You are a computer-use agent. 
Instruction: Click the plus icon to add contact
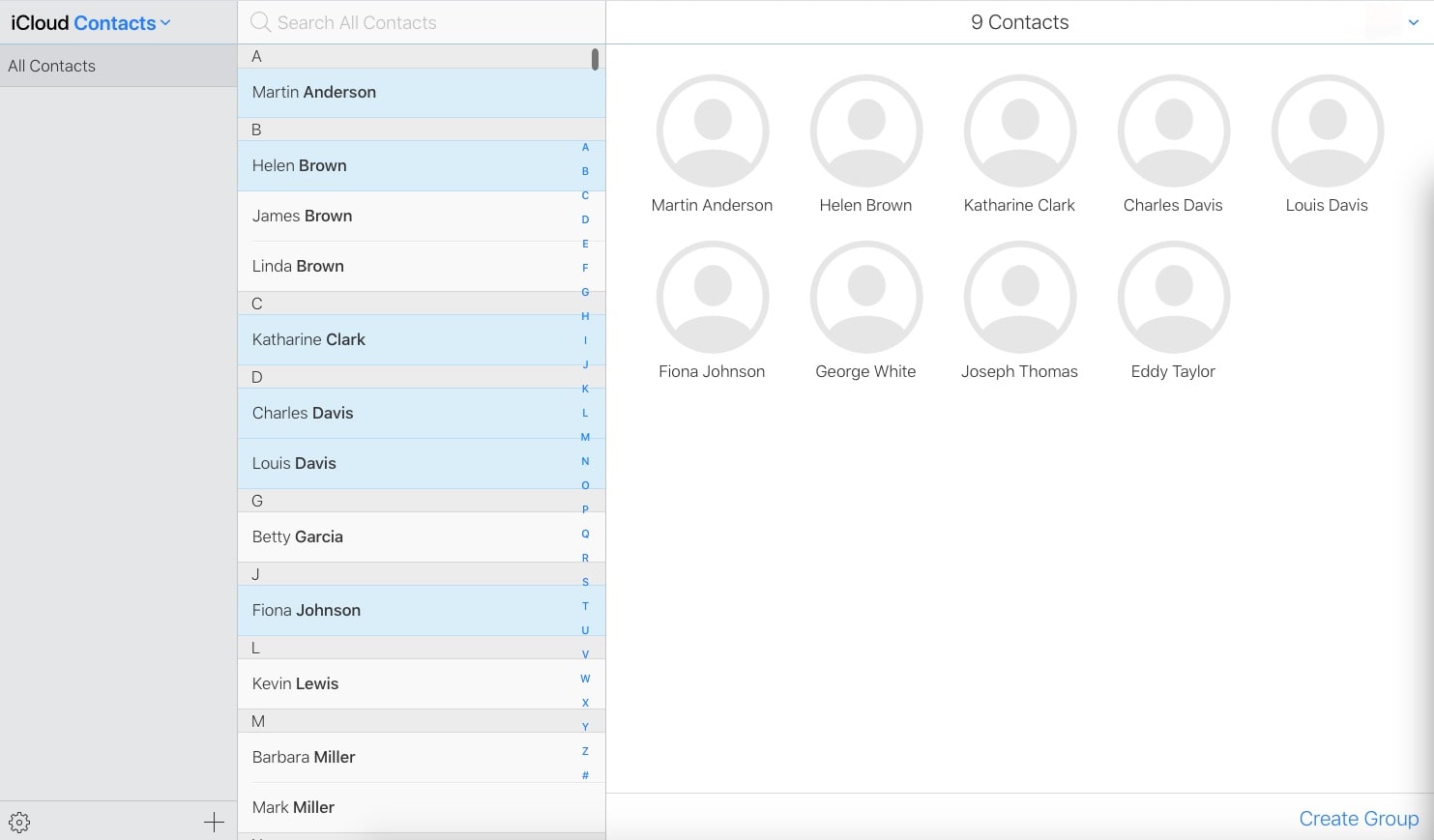214,823
